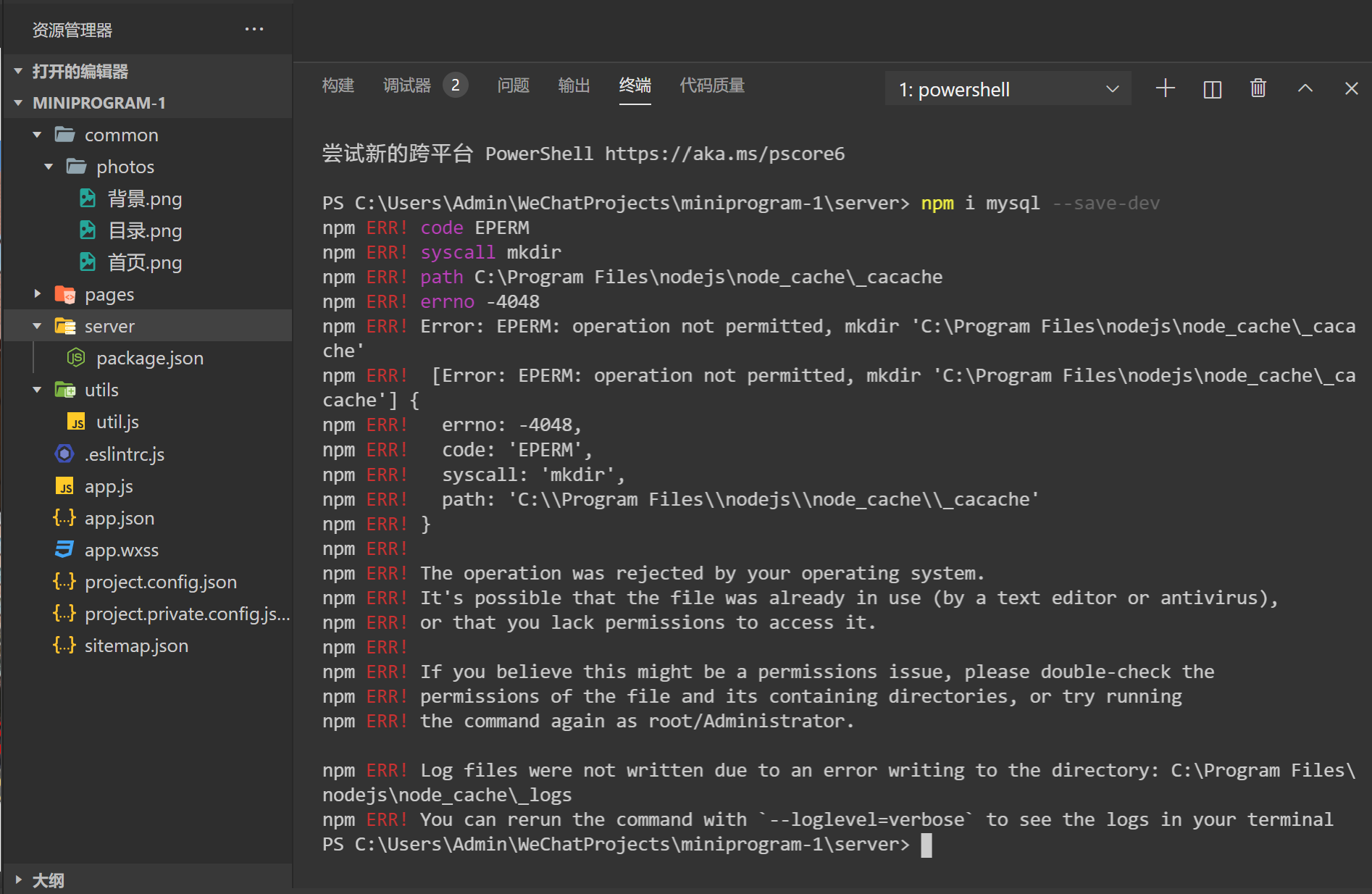Open the https://aka.ms/pscore6 link

725,154
